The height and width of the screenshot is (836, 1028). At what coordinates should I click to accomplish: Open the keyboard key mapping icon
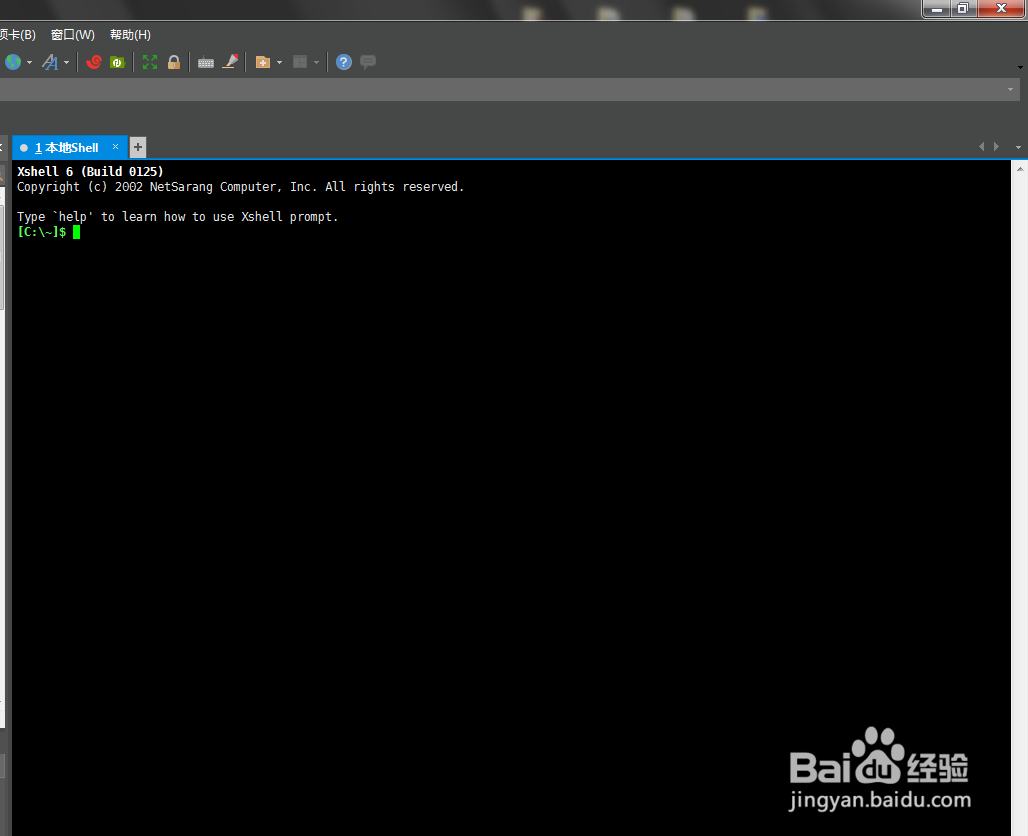[x=206, y=63]
